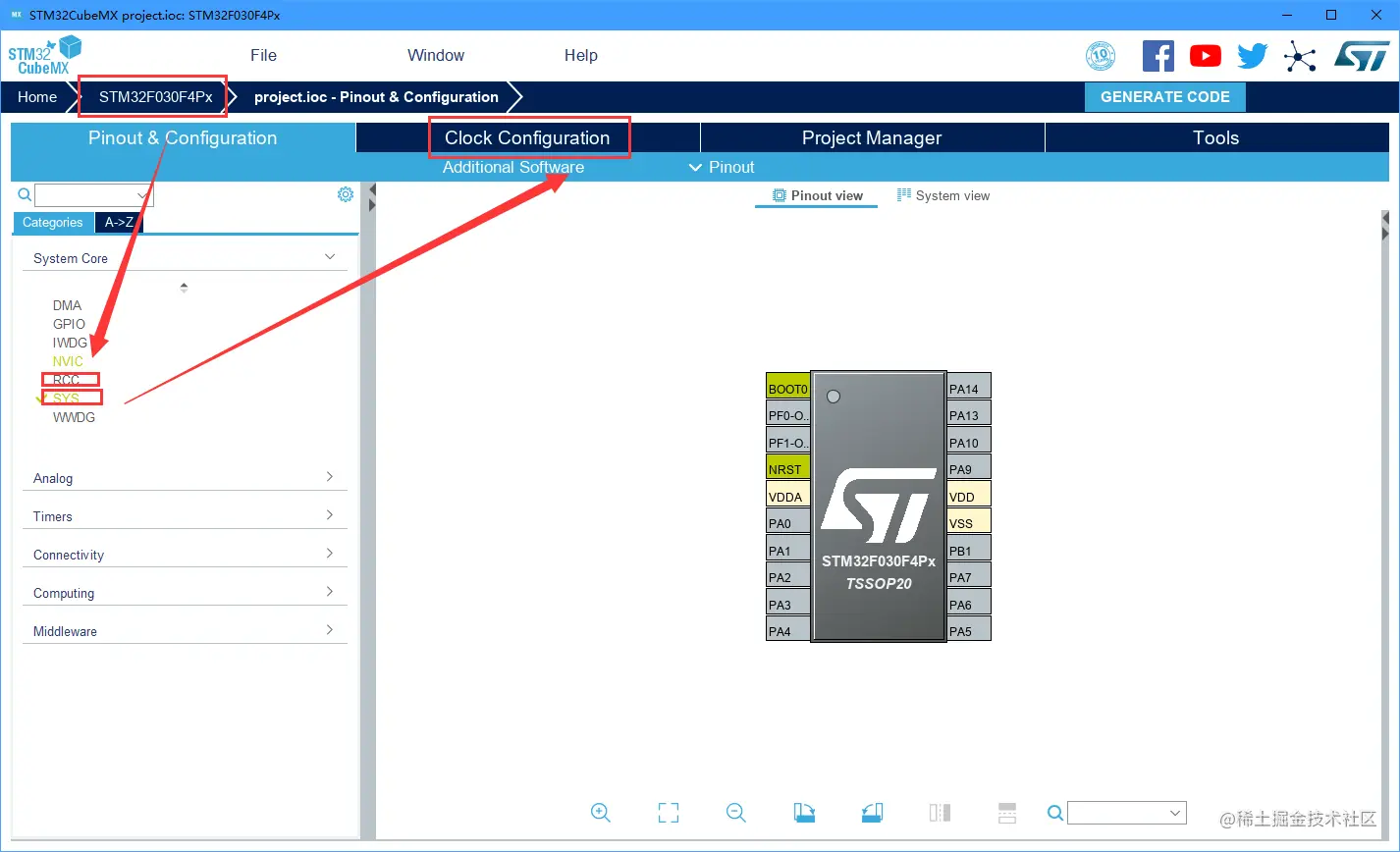Open the settings gear in the category panel
The image size is (1400, 852).
(346, 194)
